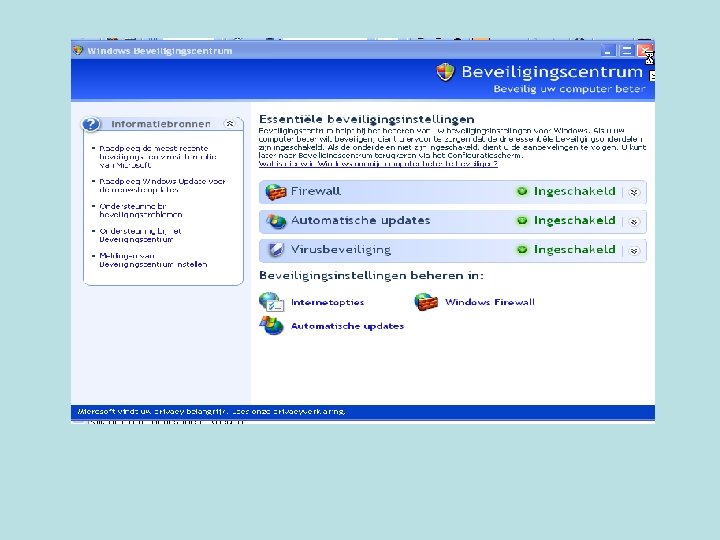Image resolution: width=720 pixels, height=540 pixels.
Task: Click the Windows Firewall brick icon at bottom
Action: [x=426, y=302]
